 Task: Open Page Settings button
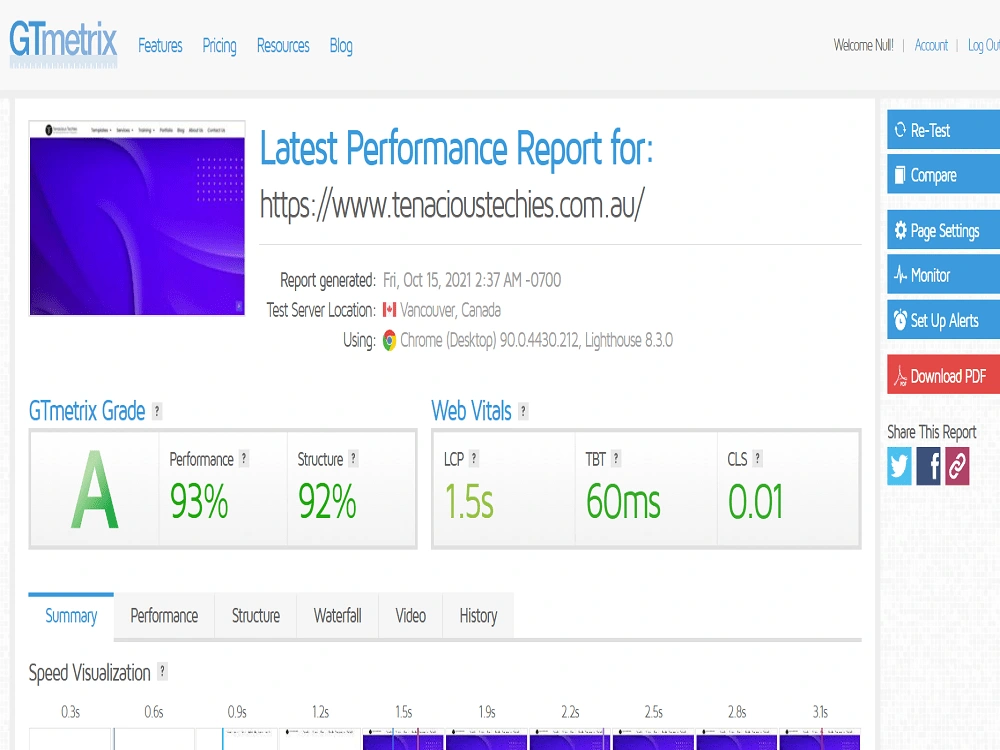click(943, 230)
